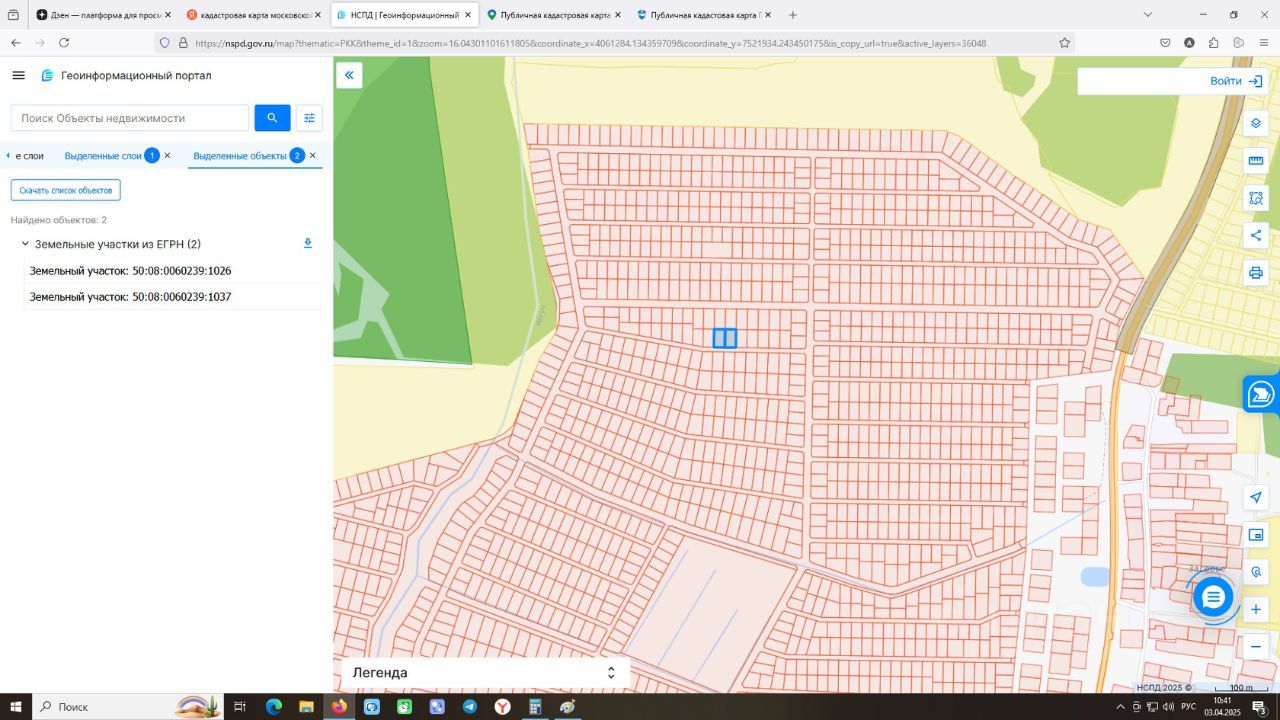Click the Поиск Объекты недвижимости search field
The width and height of the screenshot is (1280, 720).
pyautogui.click(x=130, y=118)
